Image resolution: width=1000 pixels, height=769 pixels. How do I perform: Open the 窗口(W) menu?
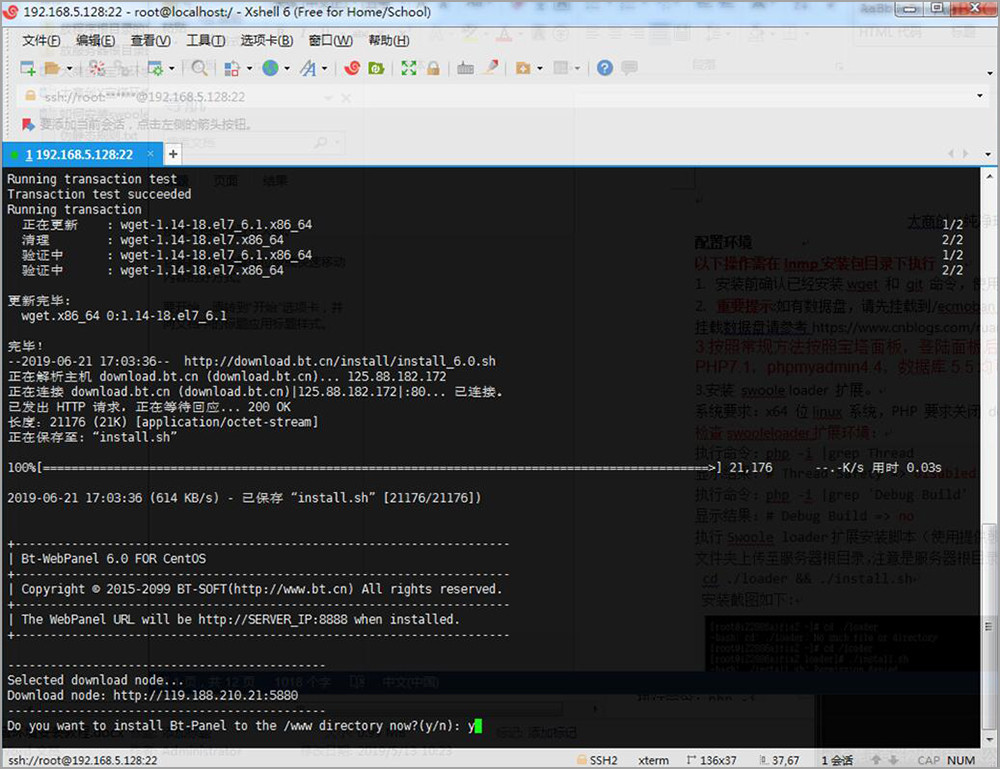[330, 41]
